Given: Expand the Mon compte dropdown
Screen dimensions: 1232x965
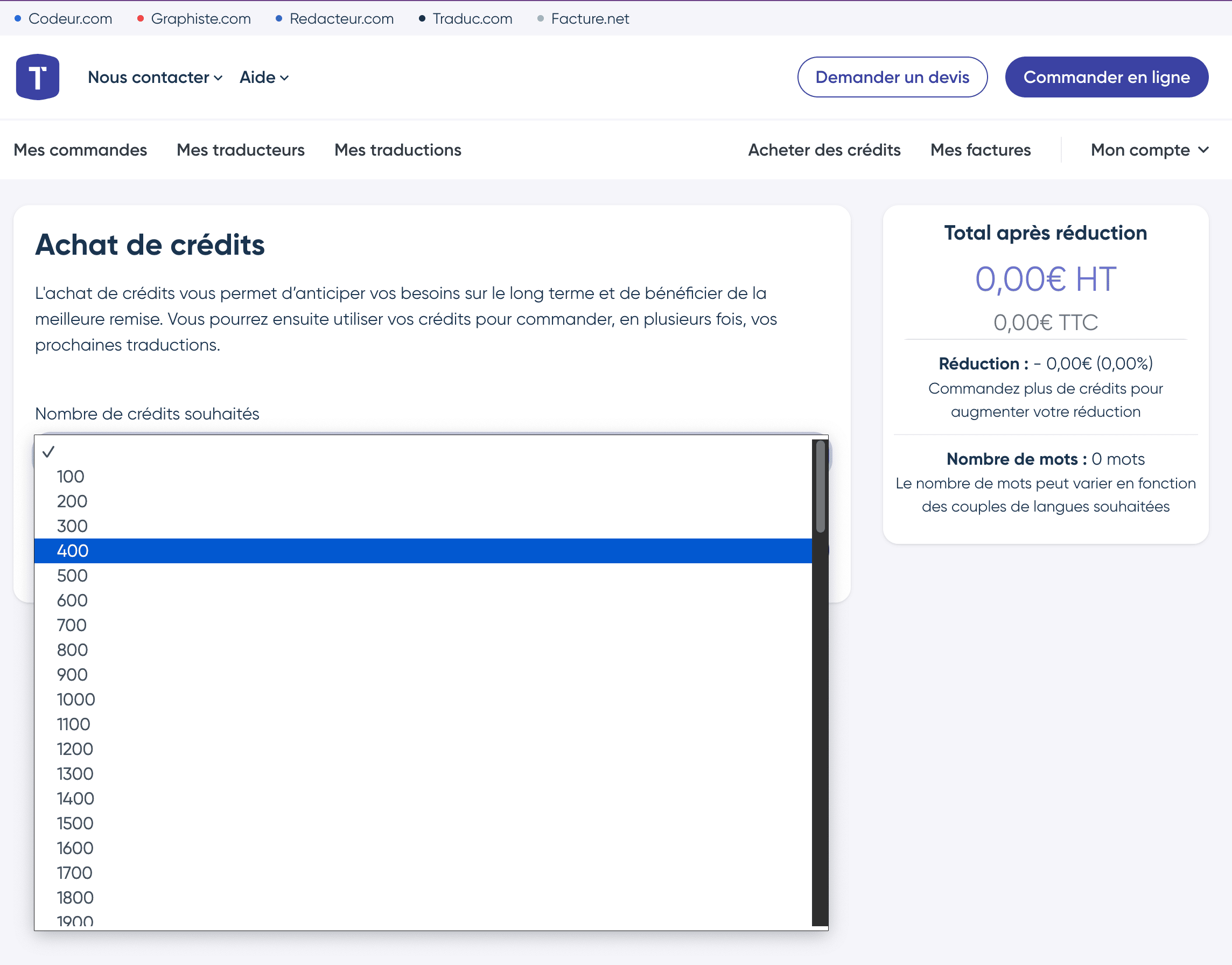Looking at the screenshot, I should pos(1149,150).
